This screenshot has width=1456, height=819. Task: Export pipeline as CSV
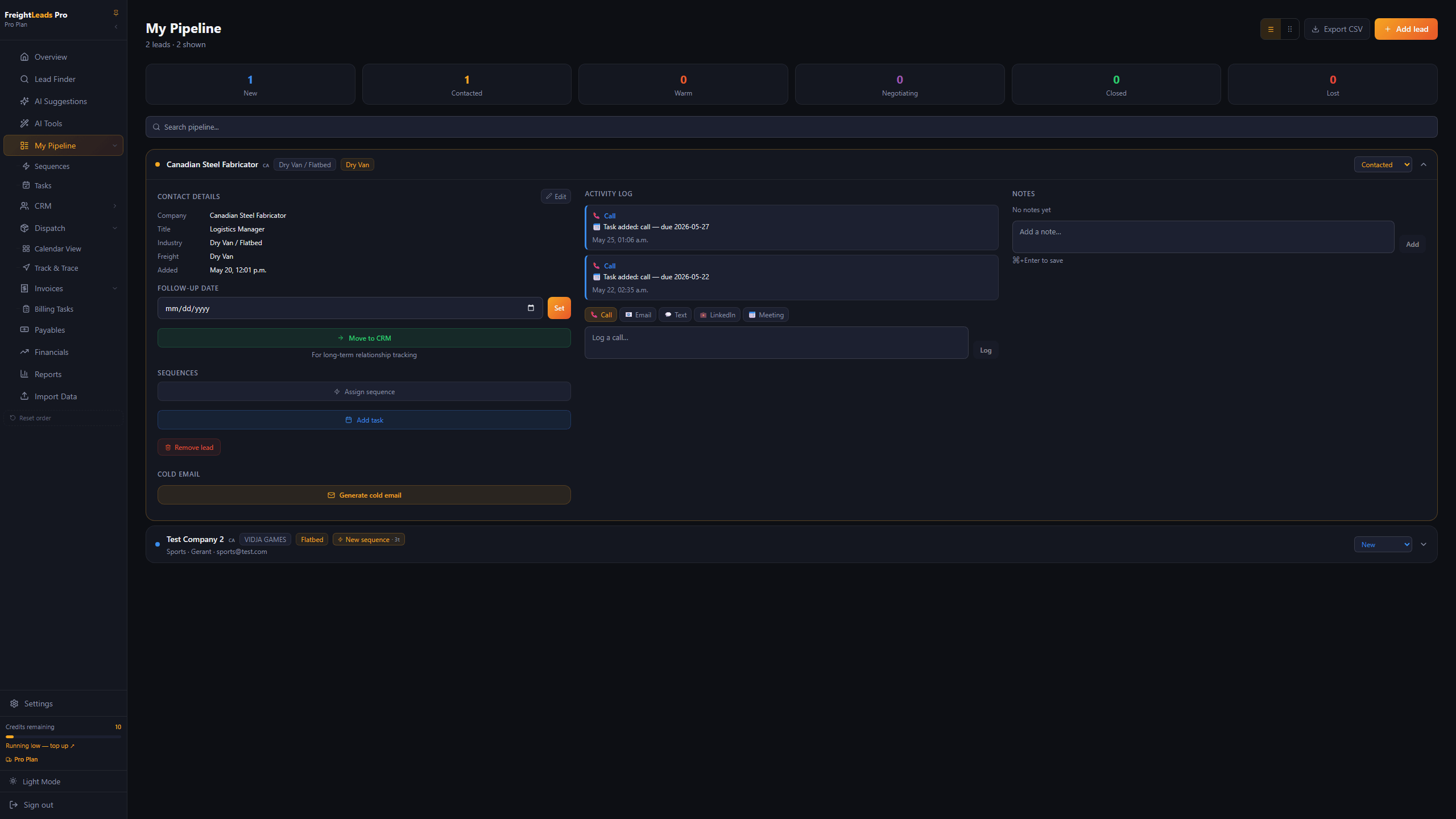pyautogui.click(x=1337, y=29)
